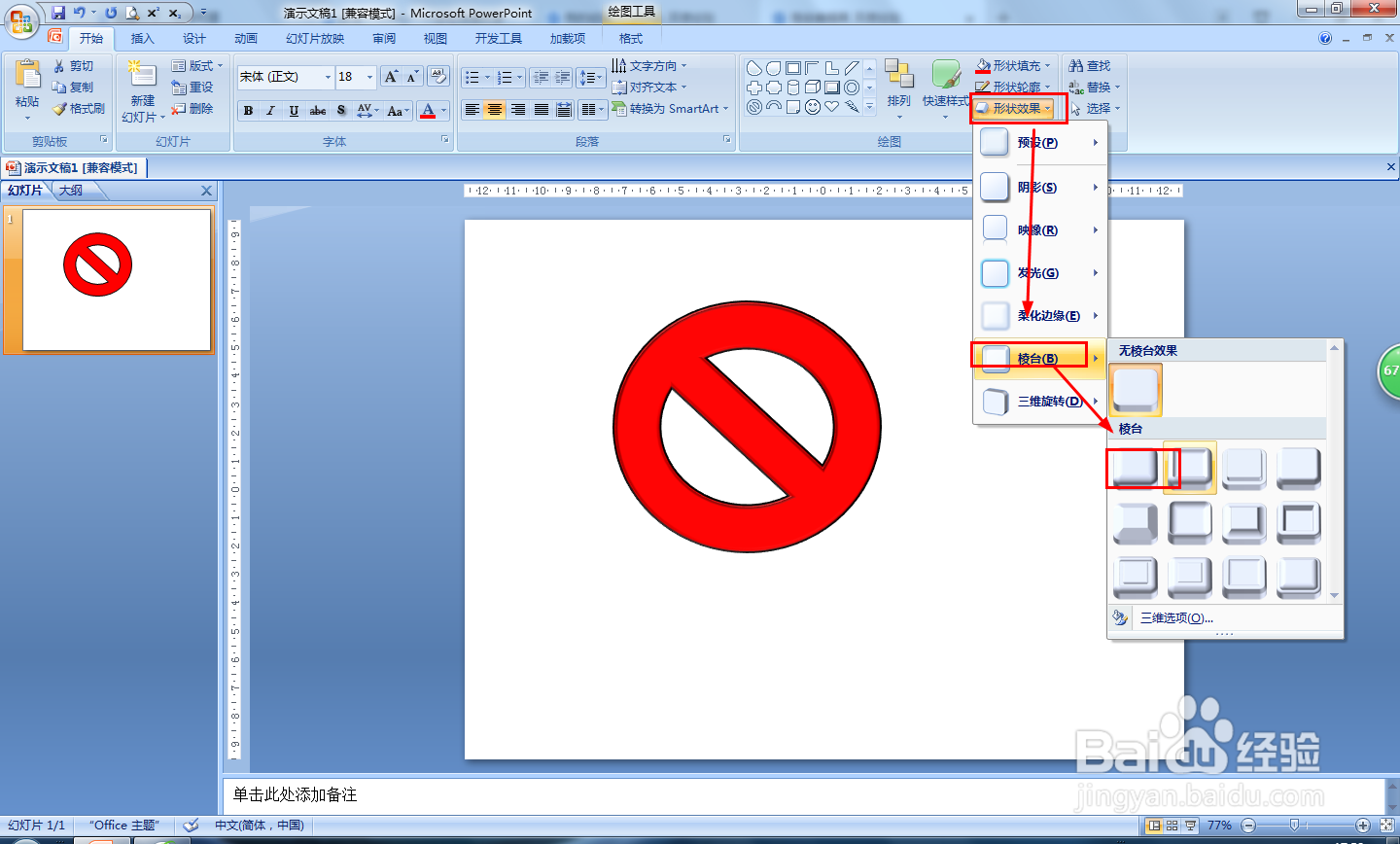Image resolution: width=1400 pixels, height=844 pixels.
Task: Copy selection with 复制
Action: pos(74,88)
